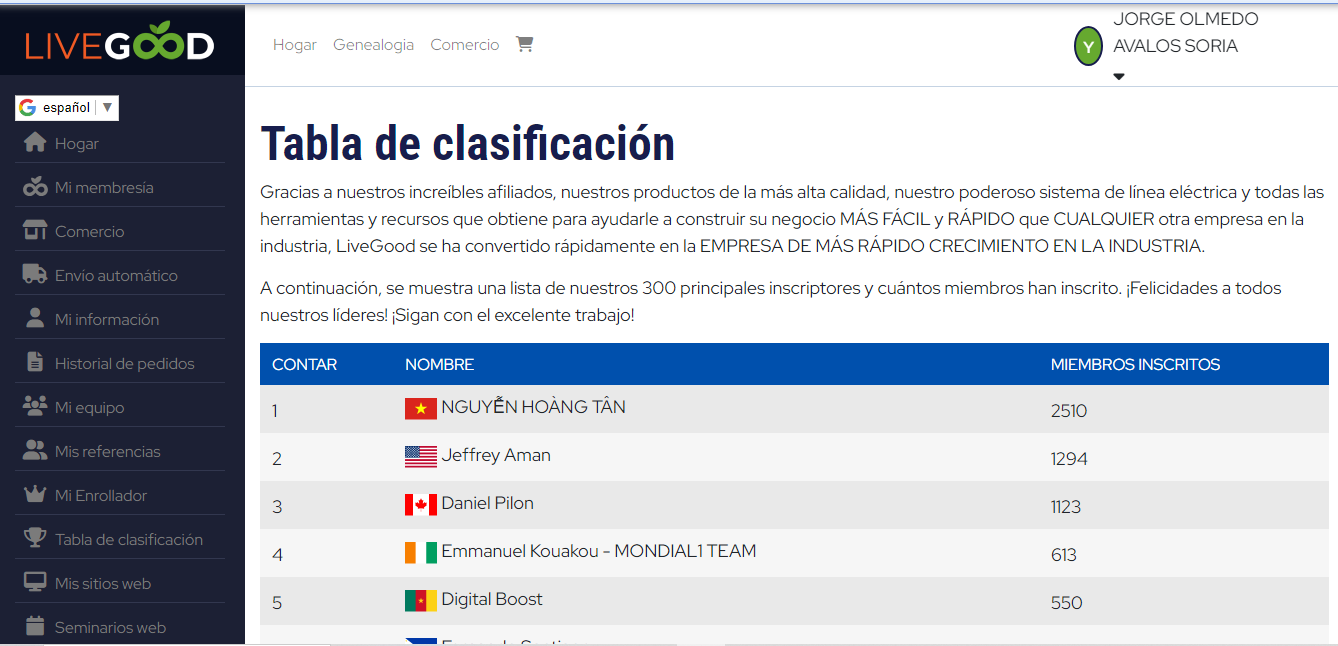Click the calendar icon for Seminarios web

pyautogui.click(x=35, y=627)
